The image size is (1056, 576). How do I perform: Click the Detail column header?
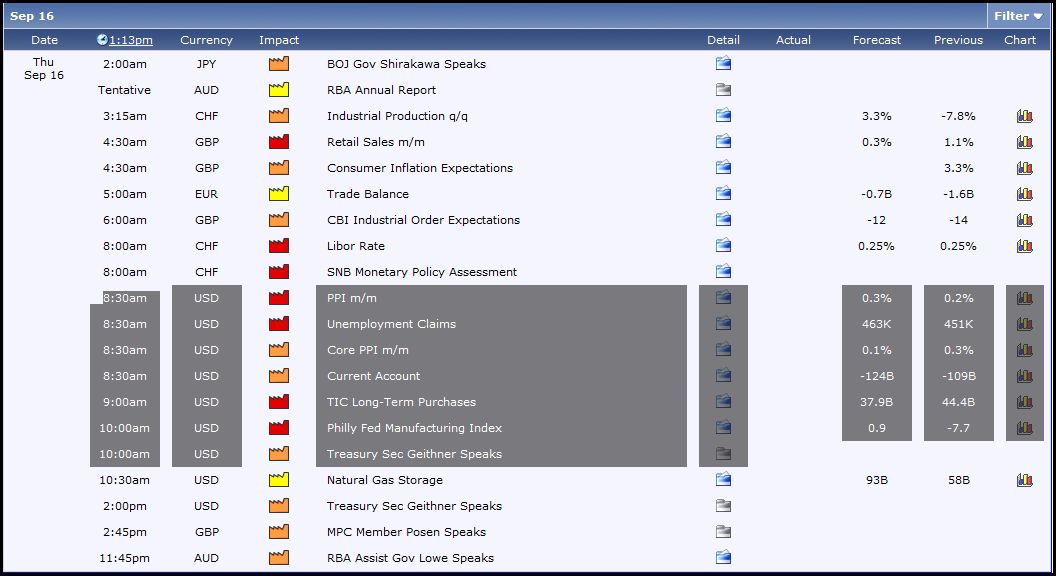(x=723, y=40)
